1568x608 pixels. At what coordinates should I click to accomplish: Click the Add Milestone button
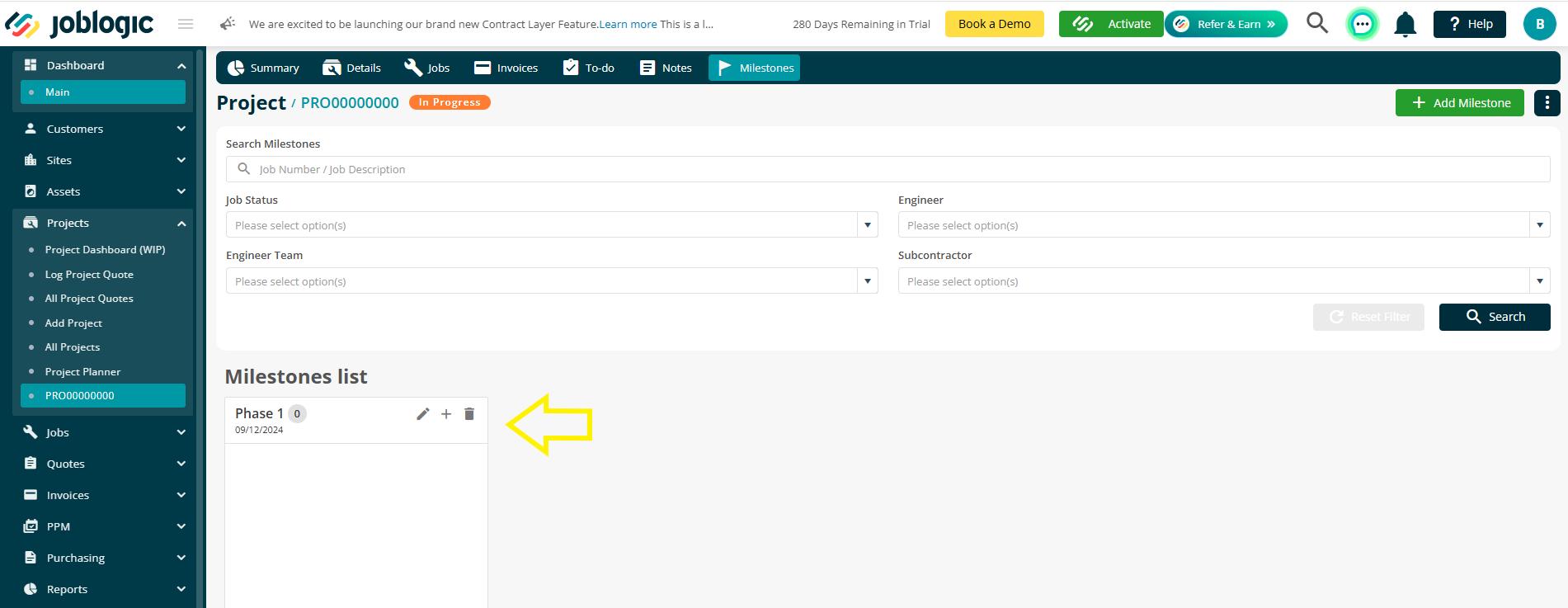pos(1459,103)
